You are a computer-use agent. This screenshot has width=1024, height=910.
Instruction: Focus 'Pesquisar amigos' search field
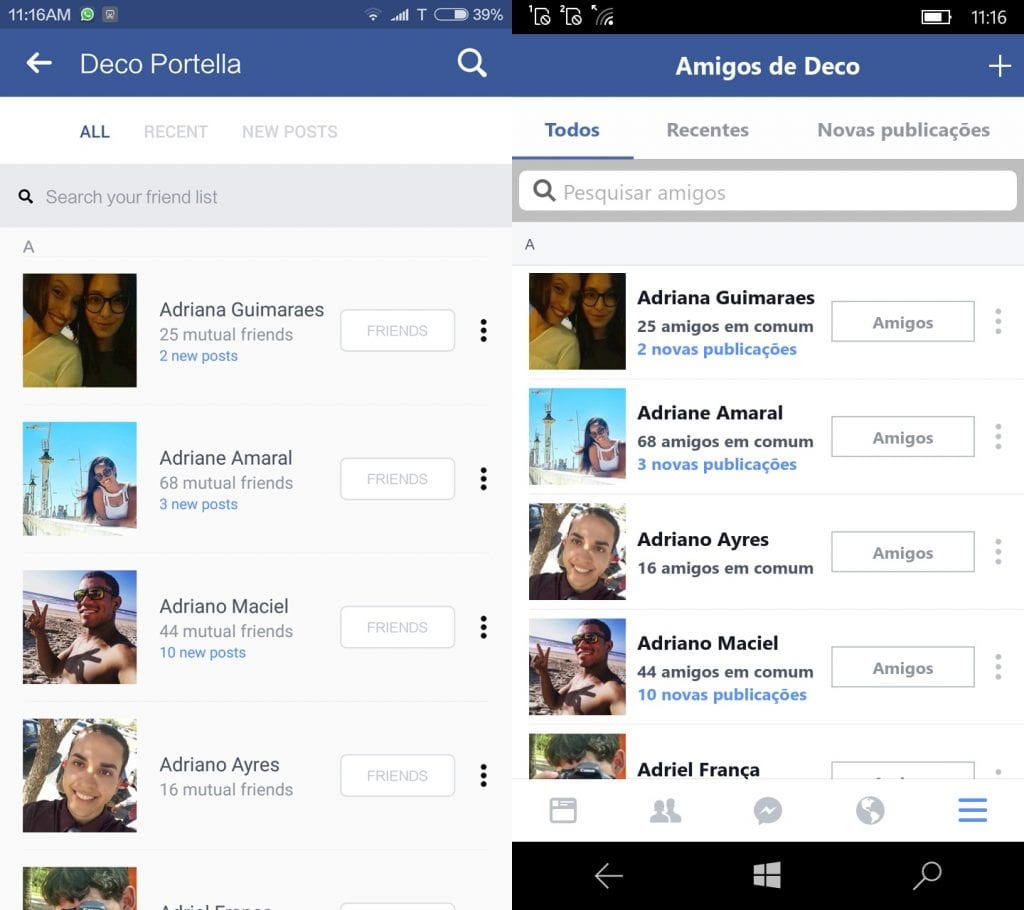pos(767,191)
